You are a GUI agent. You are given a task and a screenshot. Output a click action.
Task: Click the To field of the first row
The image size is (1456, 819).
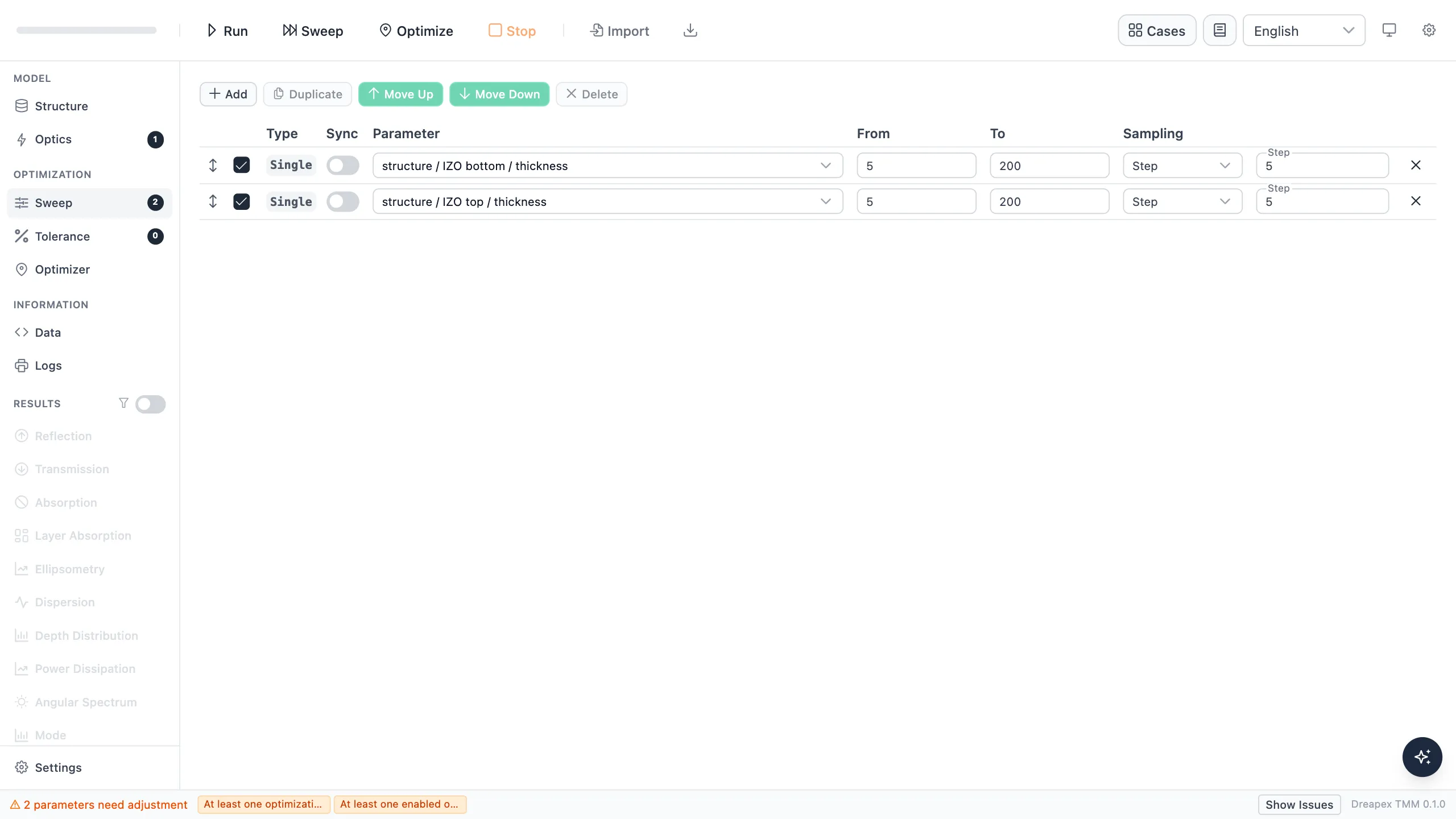click(1049, 166)
